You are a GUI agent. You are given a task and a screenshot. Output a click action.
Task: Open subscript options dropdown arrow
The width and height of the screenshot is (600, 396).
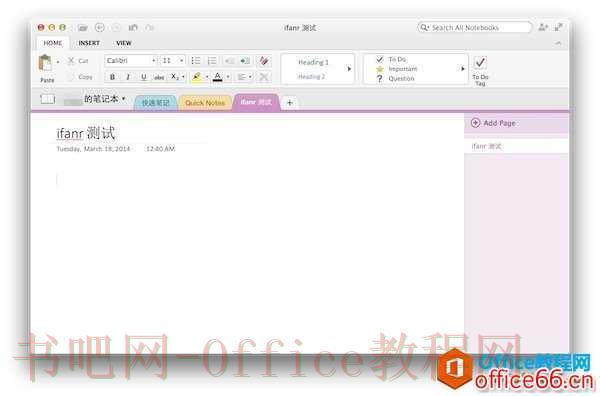(x=183, y=77)
